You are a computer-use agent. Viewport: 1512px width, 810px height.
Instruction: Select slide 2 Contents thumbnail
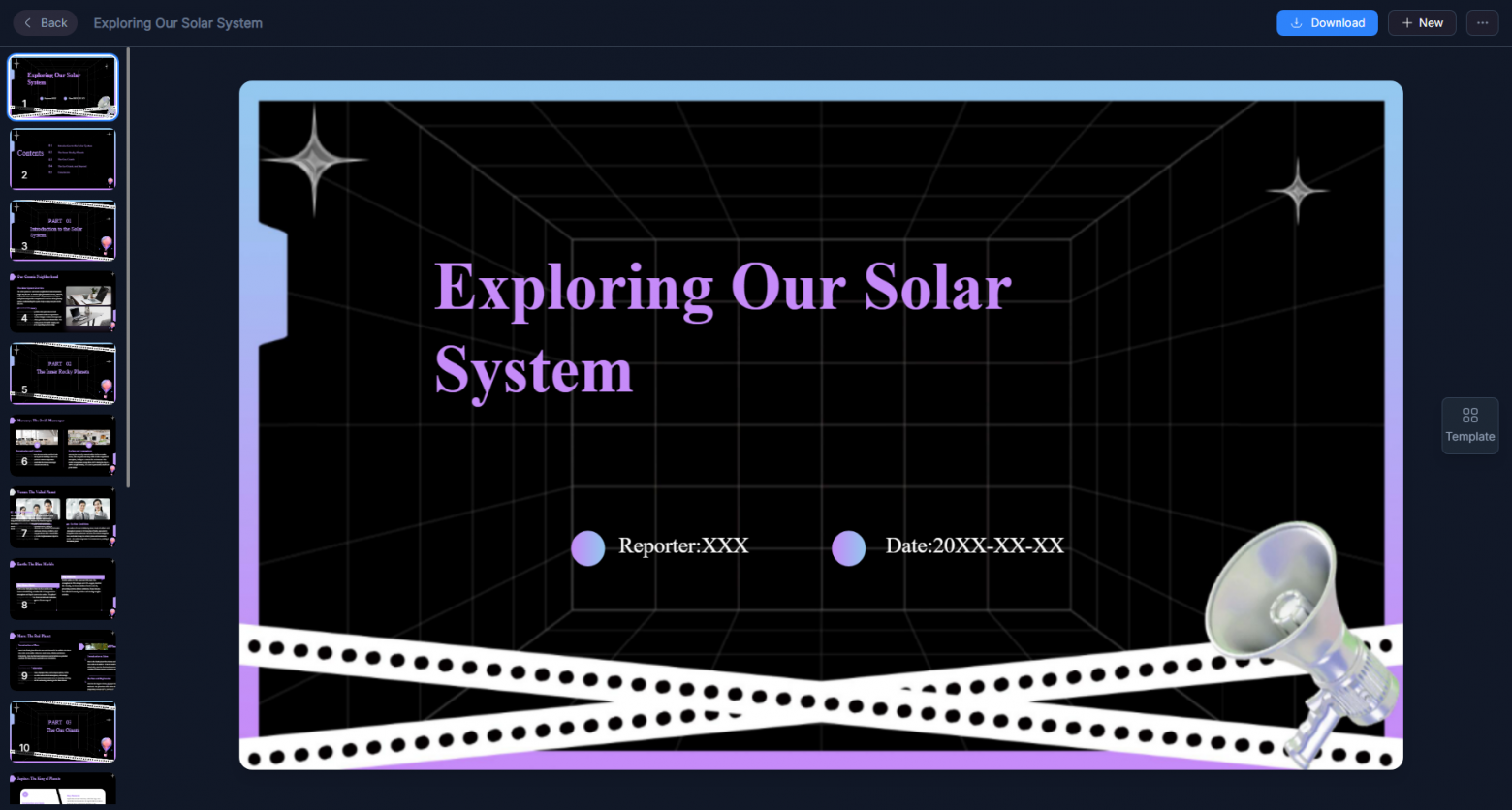point(63,159)
